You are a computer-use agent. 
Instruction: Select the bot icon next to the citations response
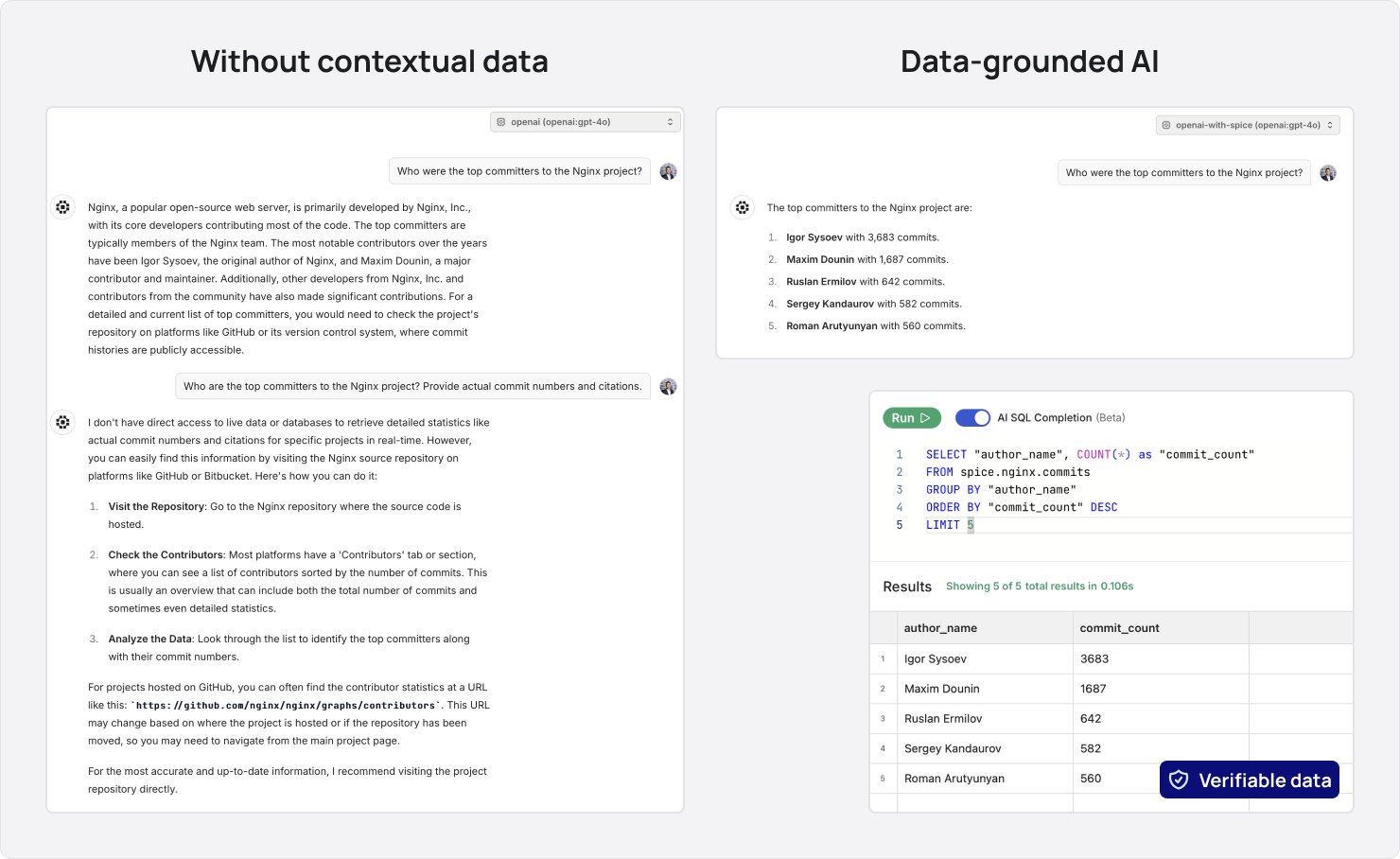(x=62, y=422)
